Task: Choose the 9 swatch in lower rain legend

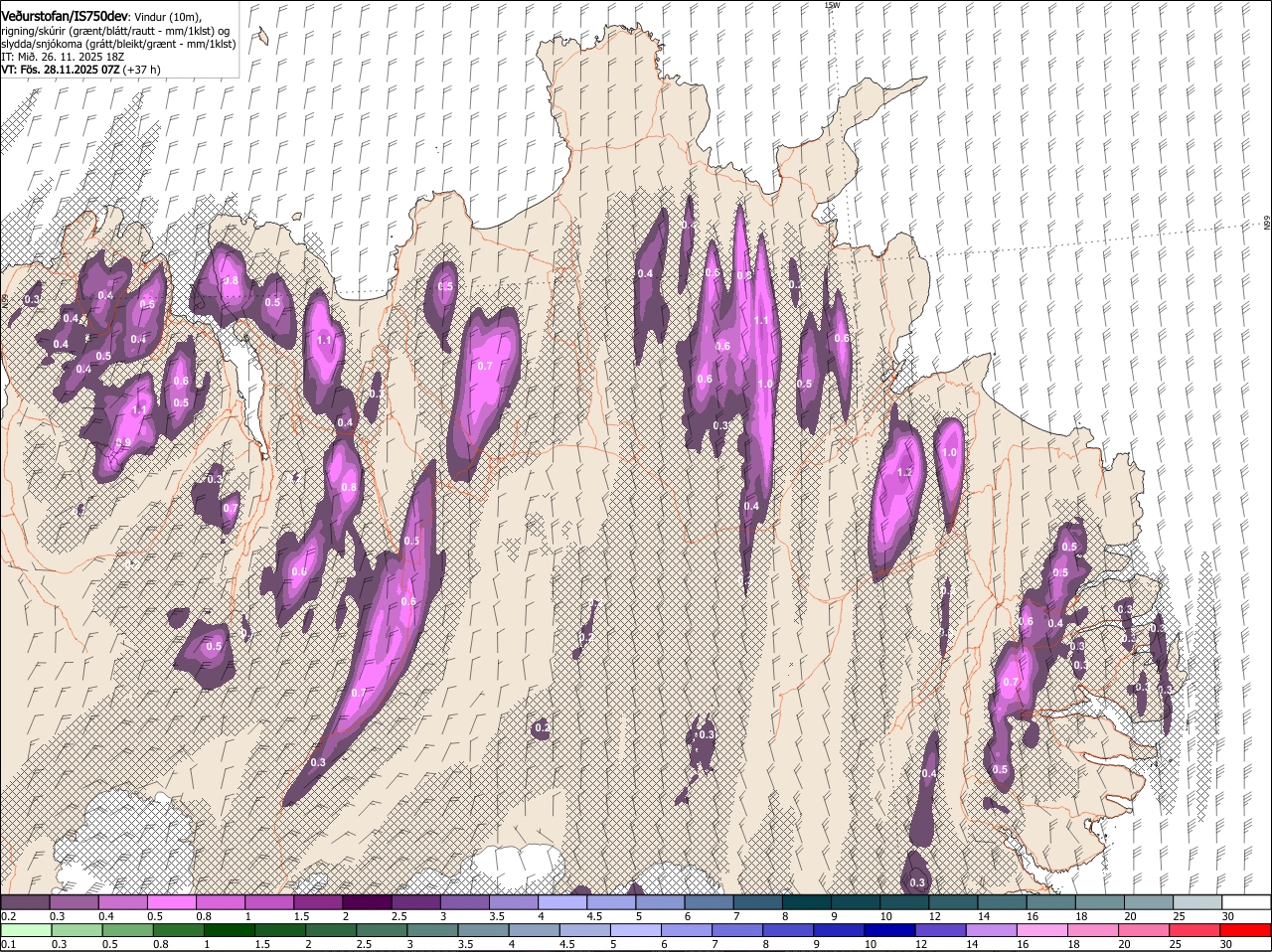Action: (840, 931)
